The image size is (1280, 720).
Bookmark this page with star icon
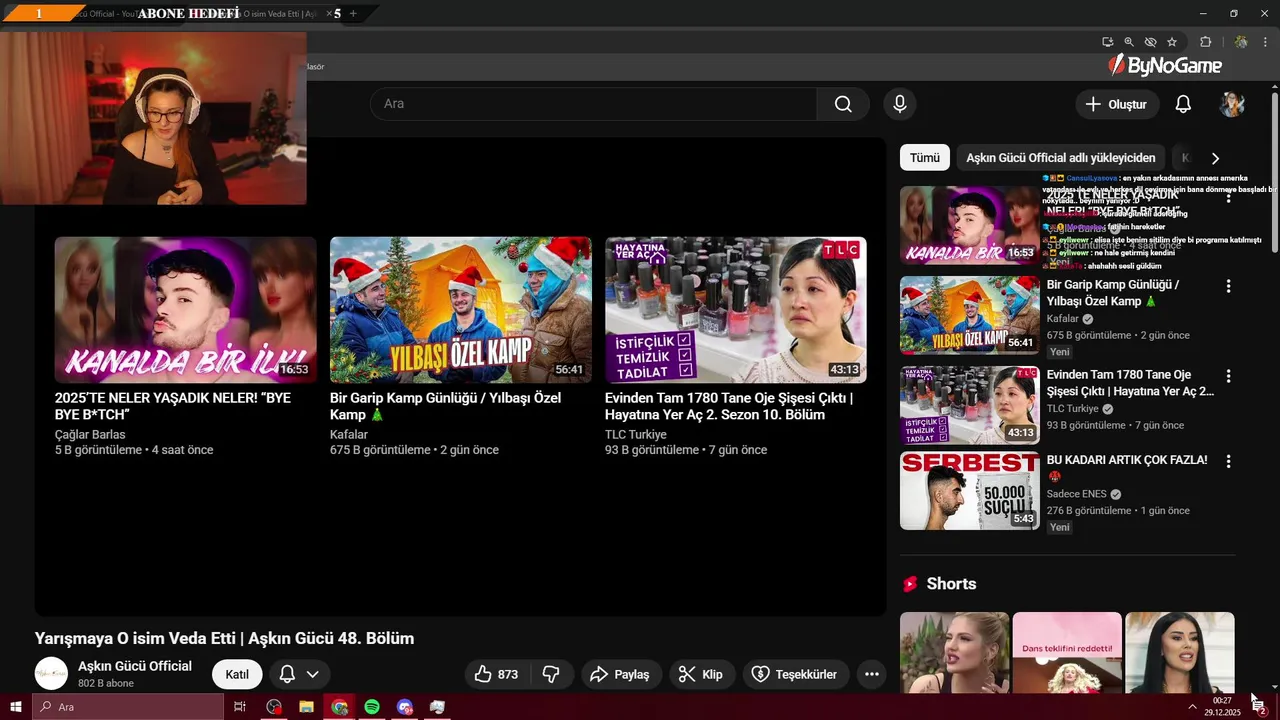tap(1172, 42)
